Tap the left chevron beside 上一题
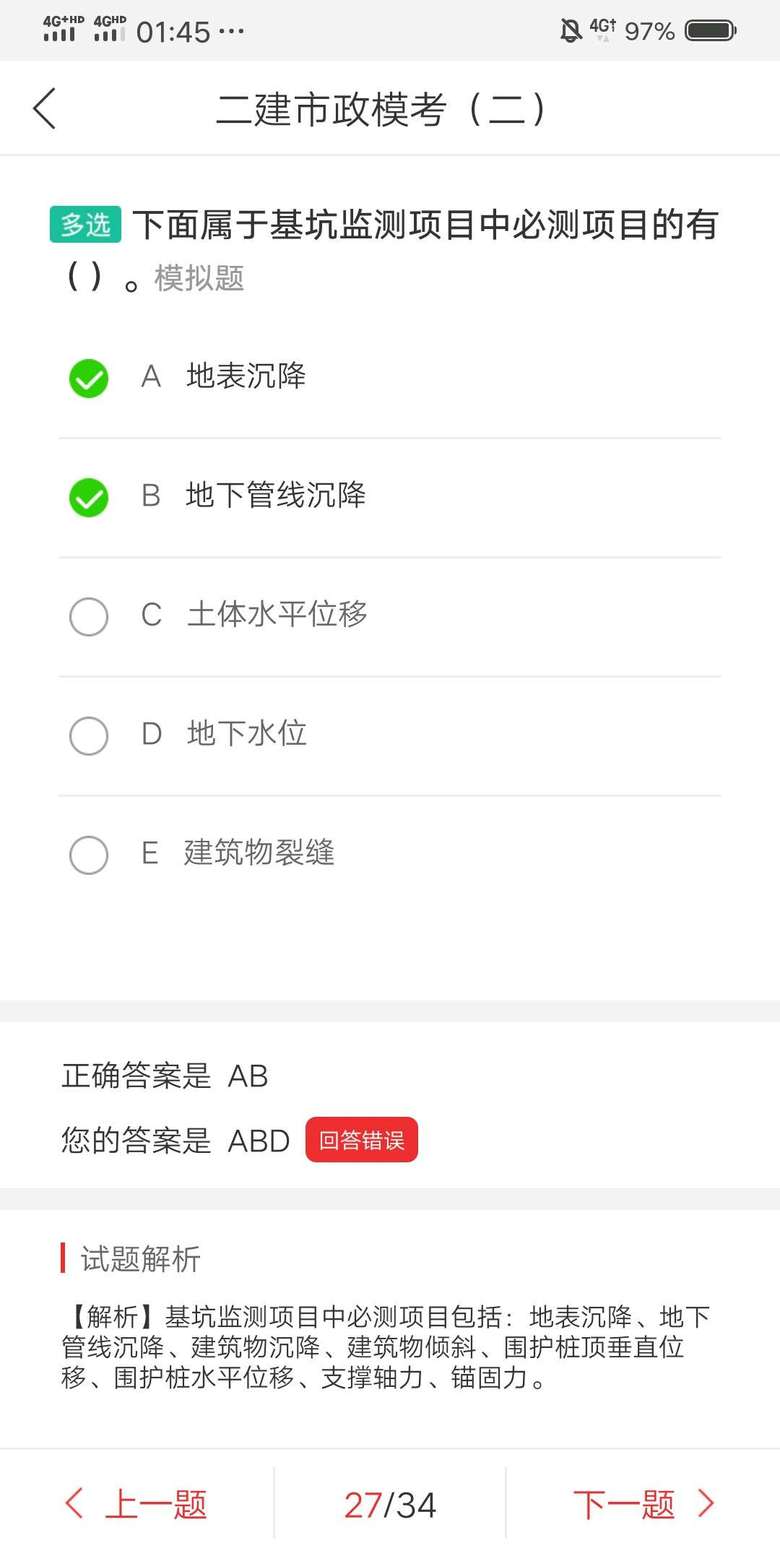780x1556 pixels. coord(74,1503)
